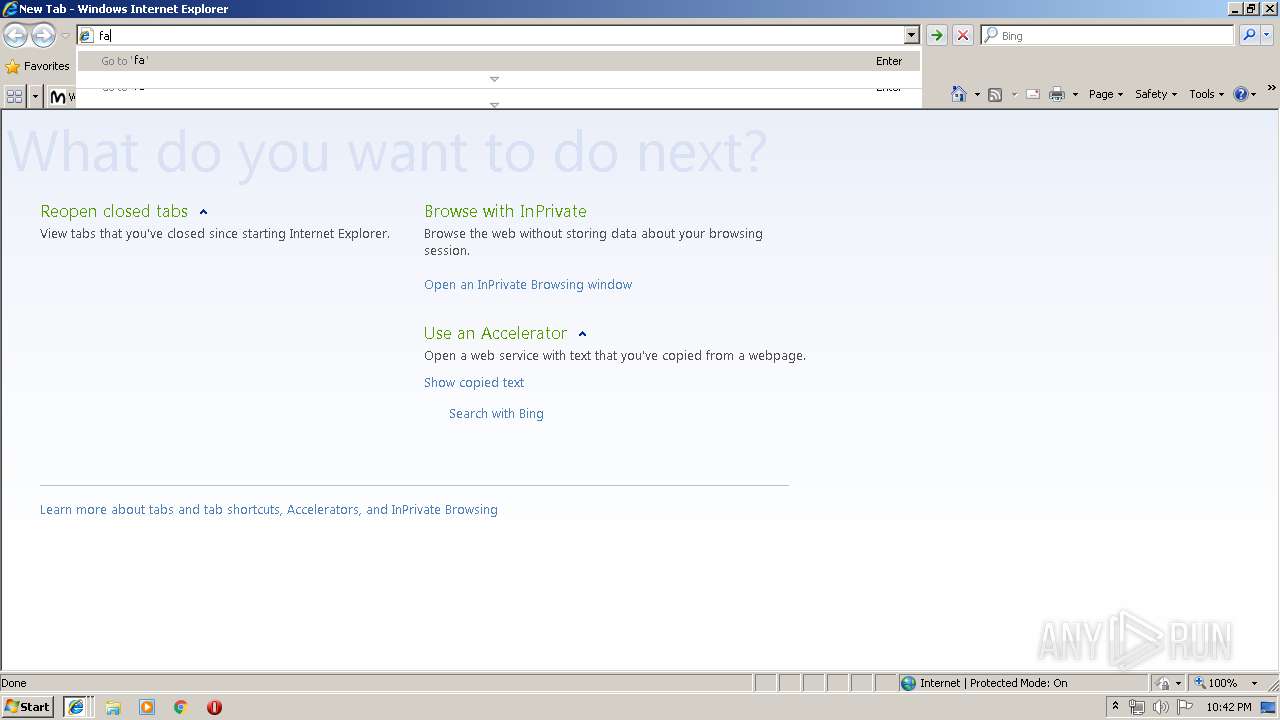
Task: Click the Print icon
Action: [1057, 94]
